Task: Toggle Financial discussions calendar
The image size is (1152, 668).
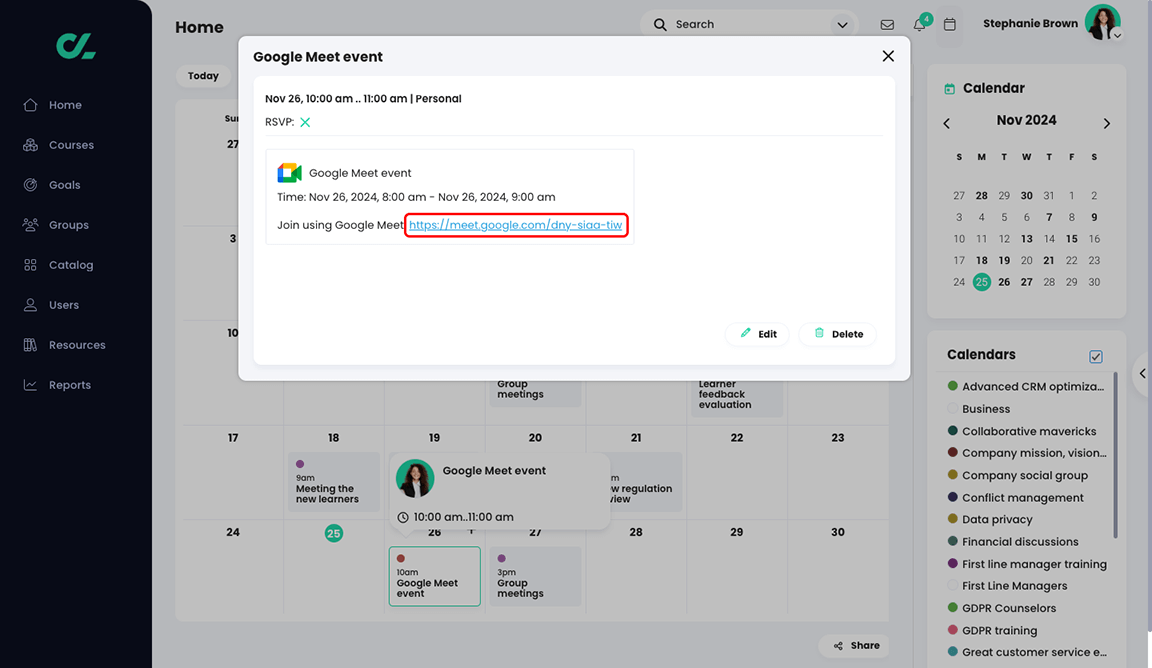Action: click(x=1013, y=542)
